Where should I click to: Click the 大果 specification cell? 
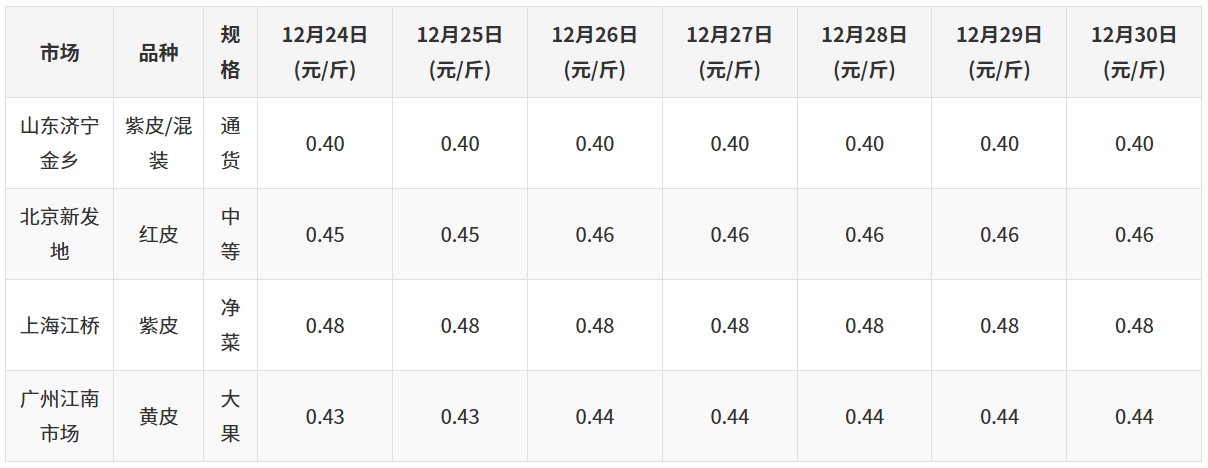coord(230,416)
